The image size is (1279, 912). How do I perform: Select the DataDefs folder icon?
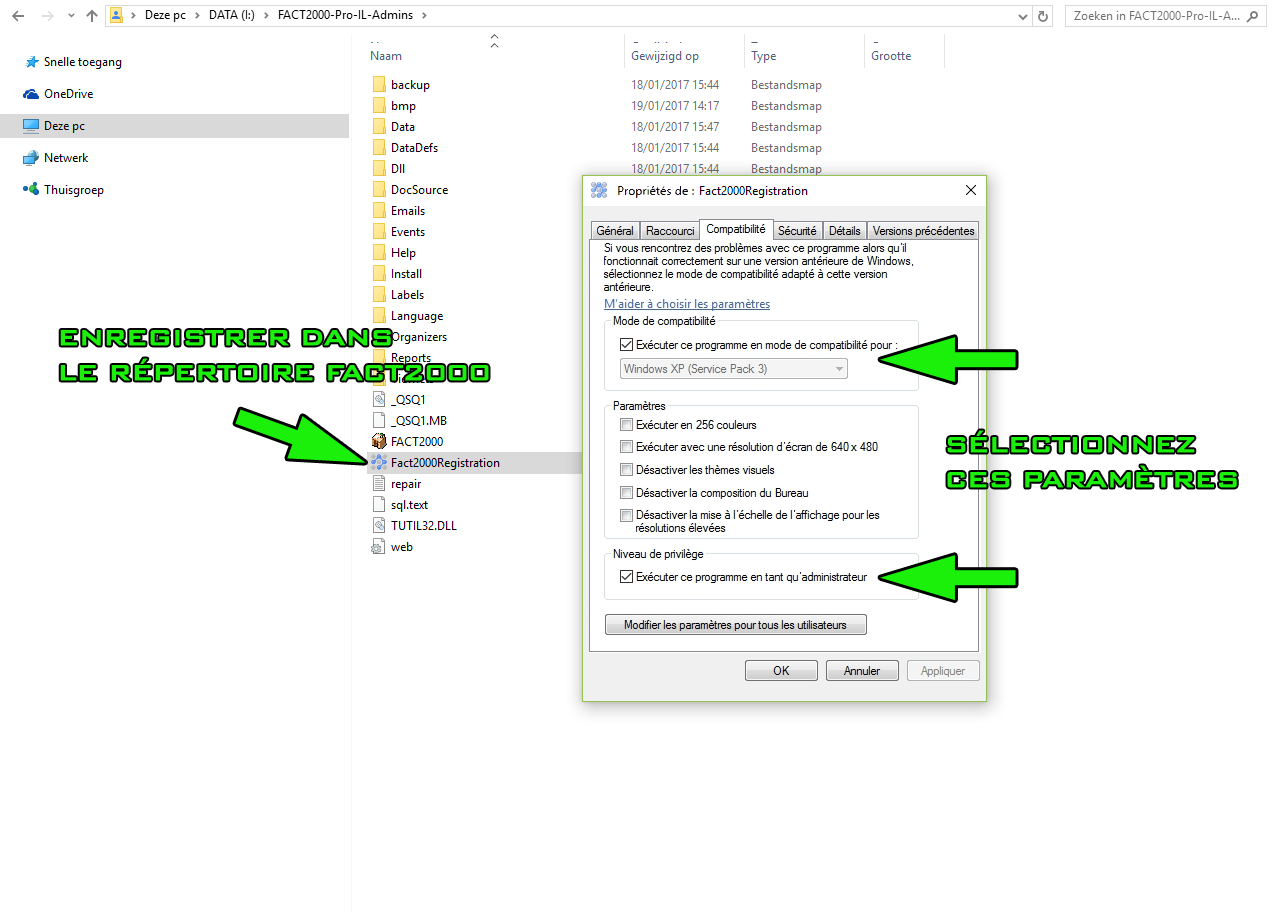point(378,148)
